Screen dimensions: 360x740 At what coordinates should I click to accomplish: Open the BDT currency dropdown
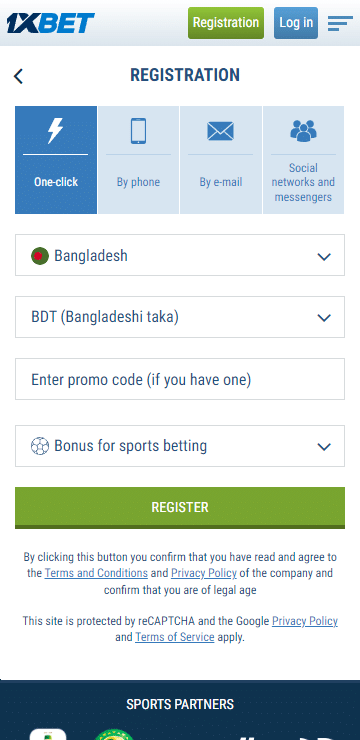180,317
